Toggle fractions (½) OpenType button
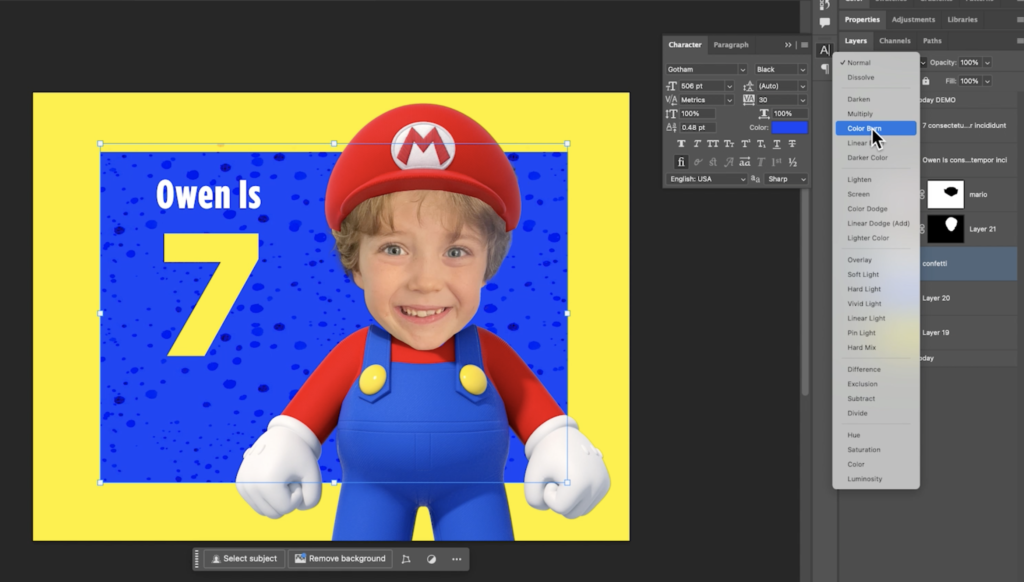This screenshot has height=582, width=1024. (793, 162)
